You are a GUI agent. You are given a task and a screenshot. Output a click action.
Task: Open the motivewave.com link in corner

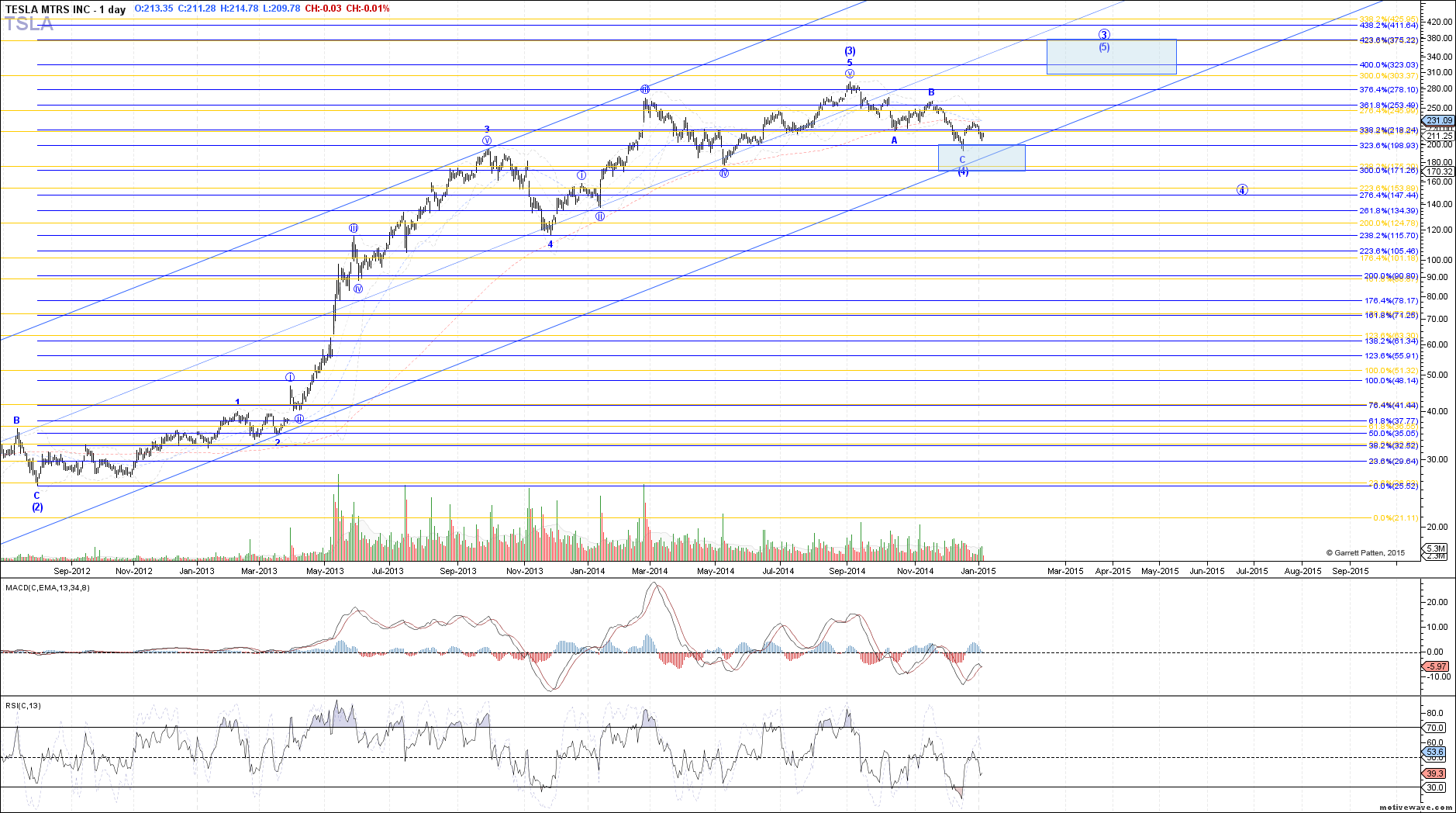point(1416,808)
